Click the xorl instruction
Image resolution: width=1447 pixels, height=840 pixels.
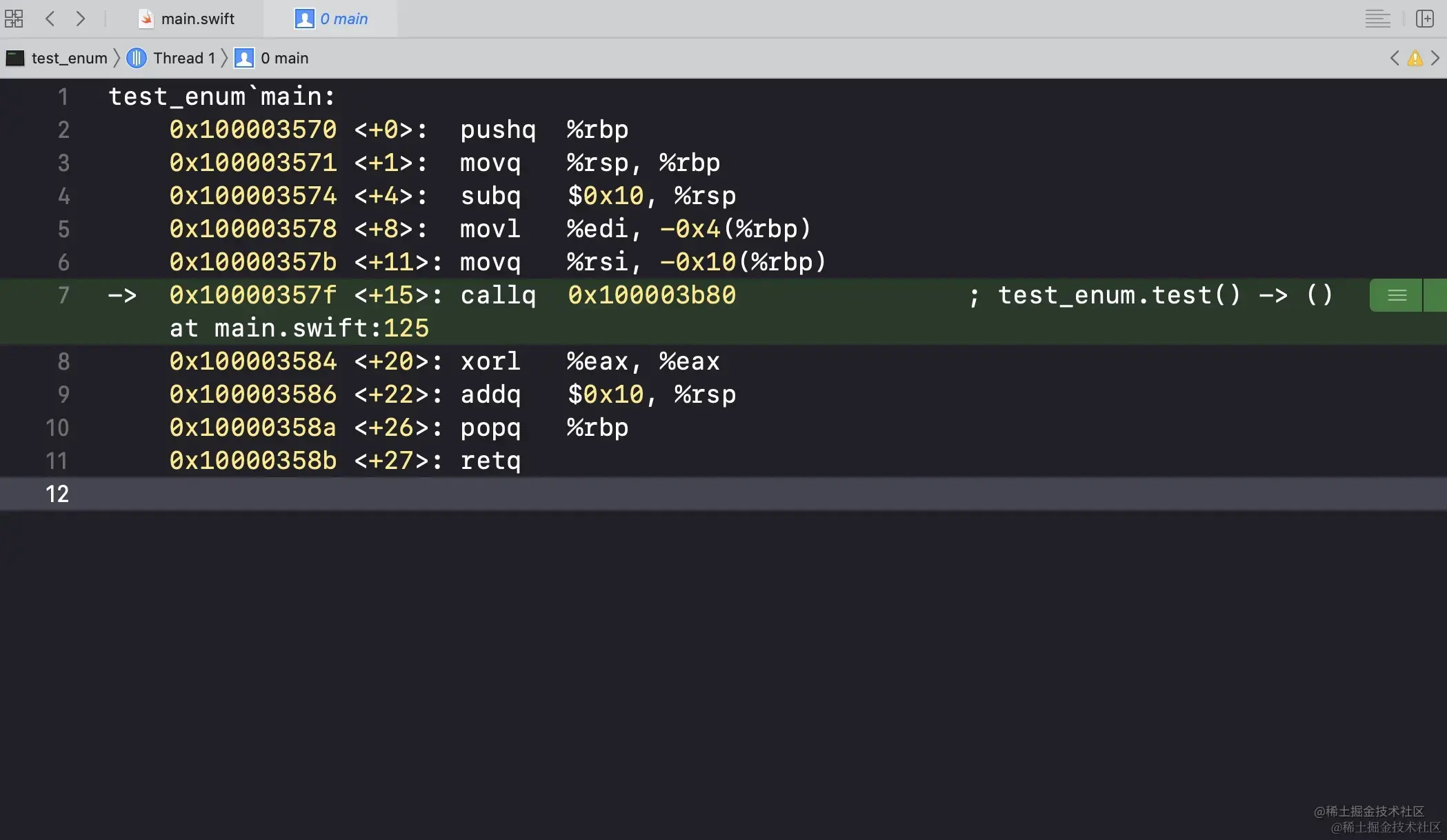tap(490, 361)
